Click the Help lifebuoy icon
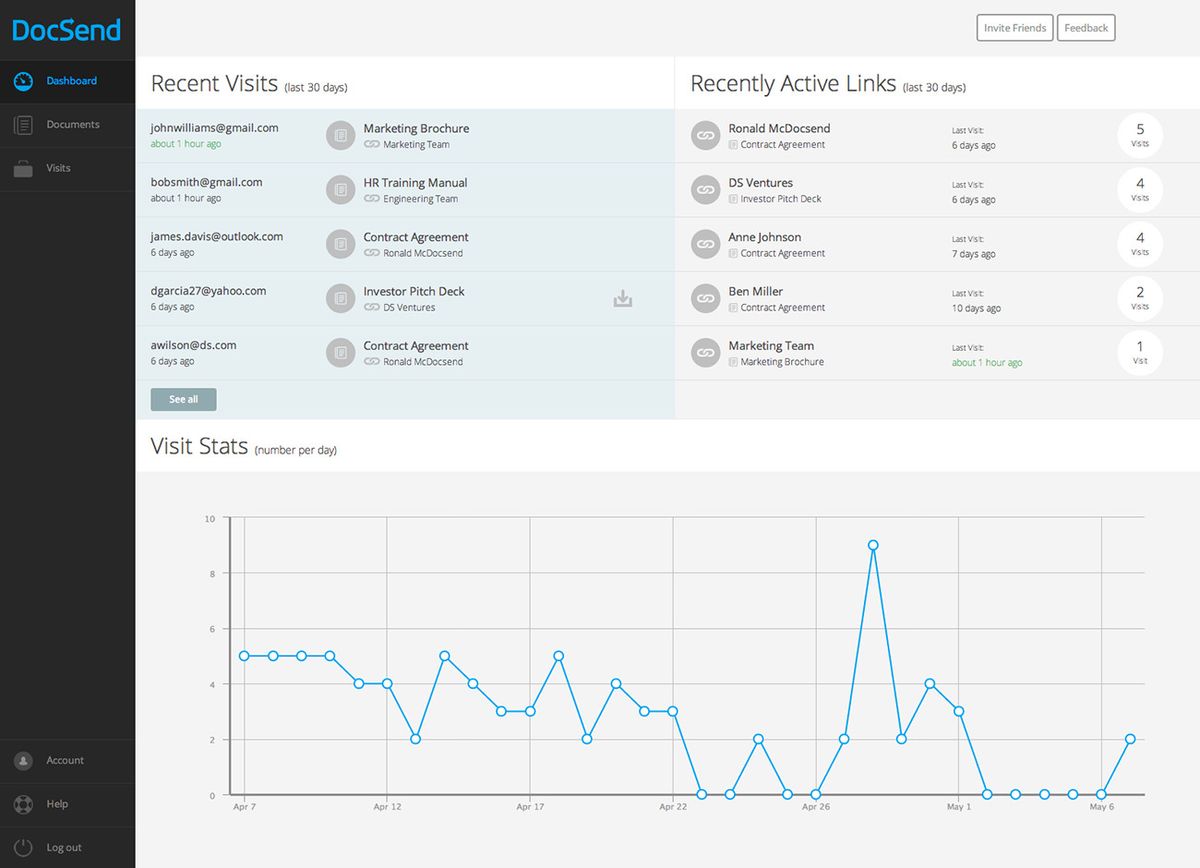Image resolution: width=1200 pixels, height=868 pixels. pyautogui.click(x=24, y=804)
